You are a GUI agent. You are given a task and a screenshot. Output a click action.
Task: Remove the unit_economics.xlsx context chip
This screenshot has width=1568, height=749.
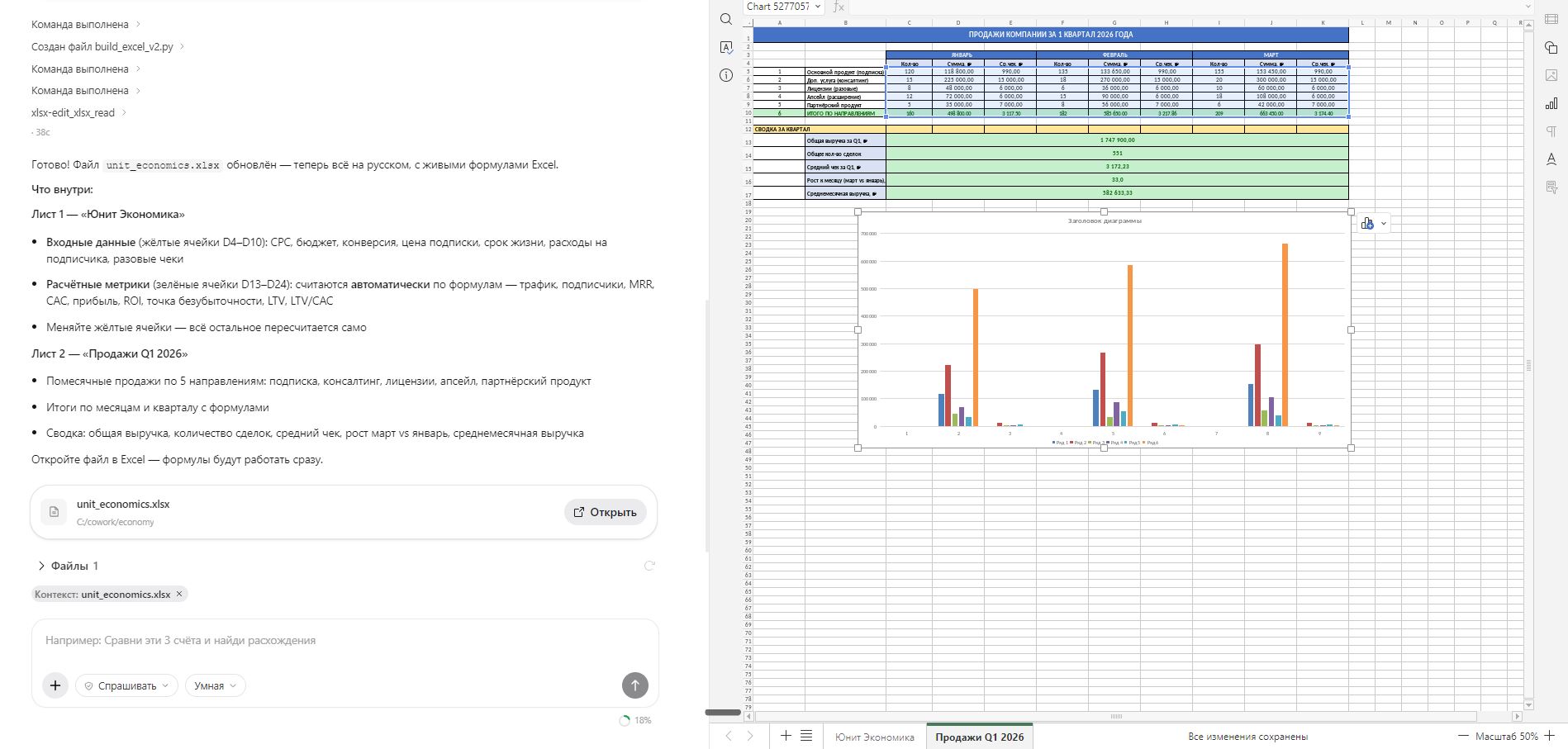click(179, 594)
